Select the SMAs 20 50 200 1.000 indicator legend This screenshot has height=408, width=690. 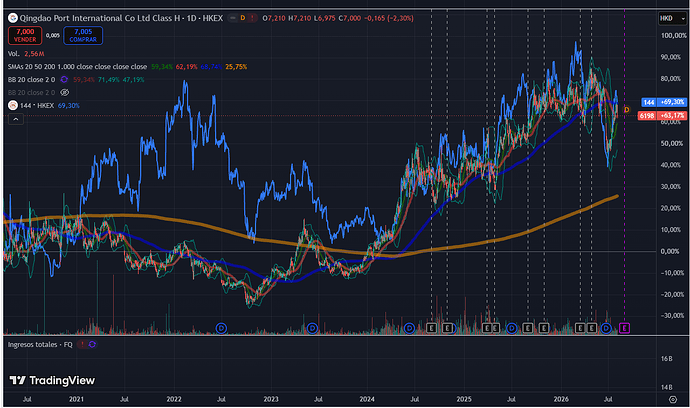point(77,67)
